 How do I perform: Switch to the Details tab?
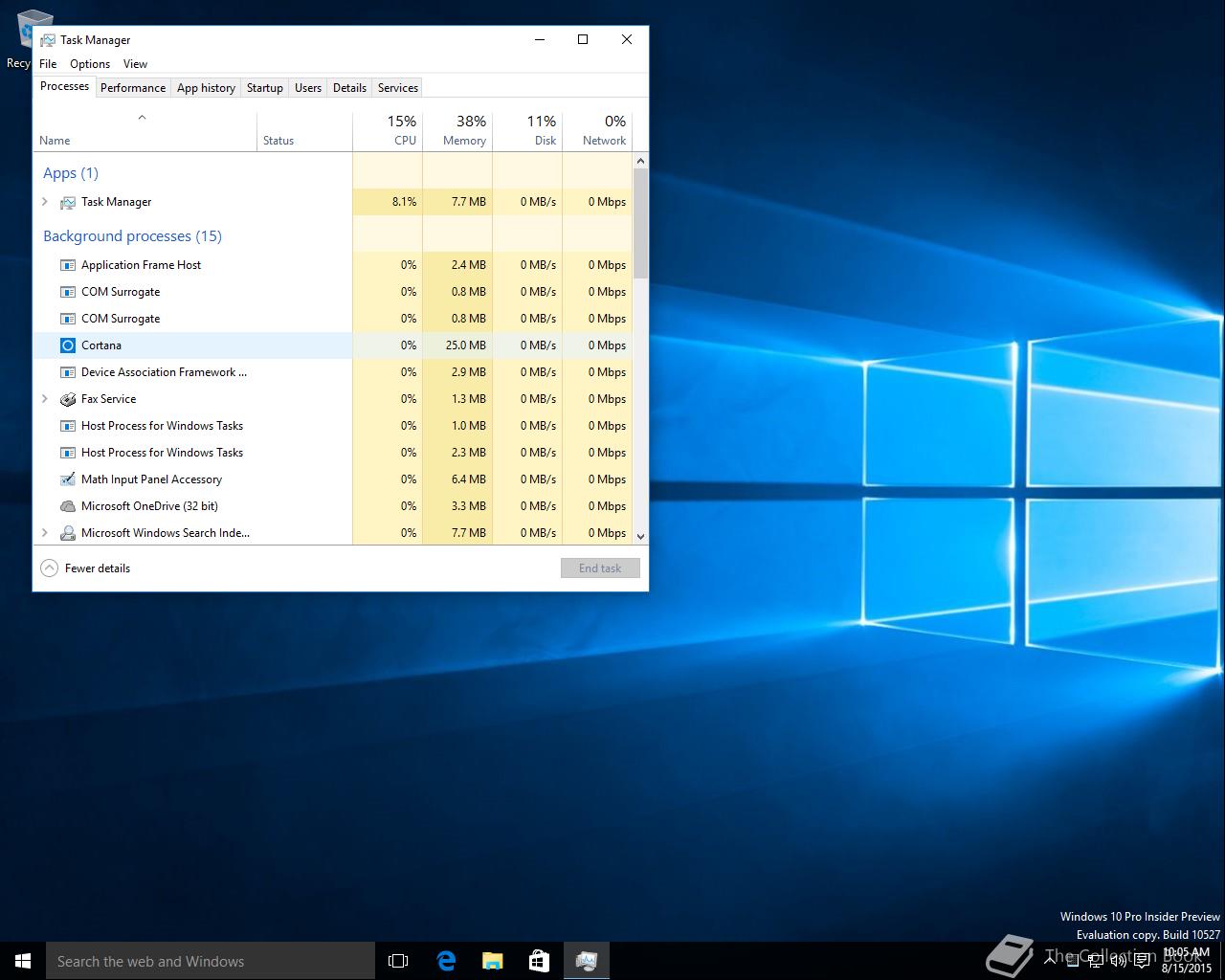349,88
